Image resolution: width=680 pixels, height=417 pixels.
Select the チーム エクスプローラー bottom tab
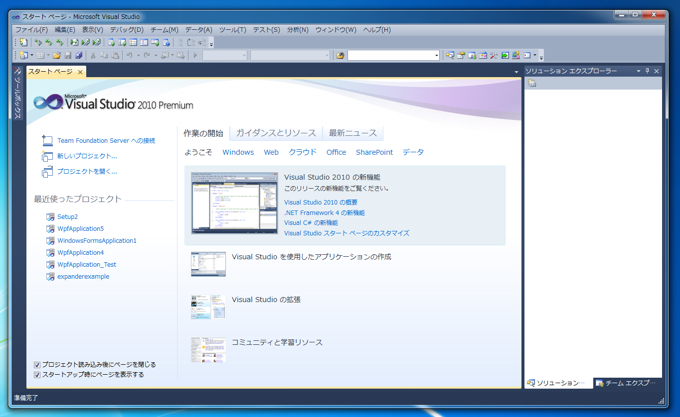(x=626, y=383)
